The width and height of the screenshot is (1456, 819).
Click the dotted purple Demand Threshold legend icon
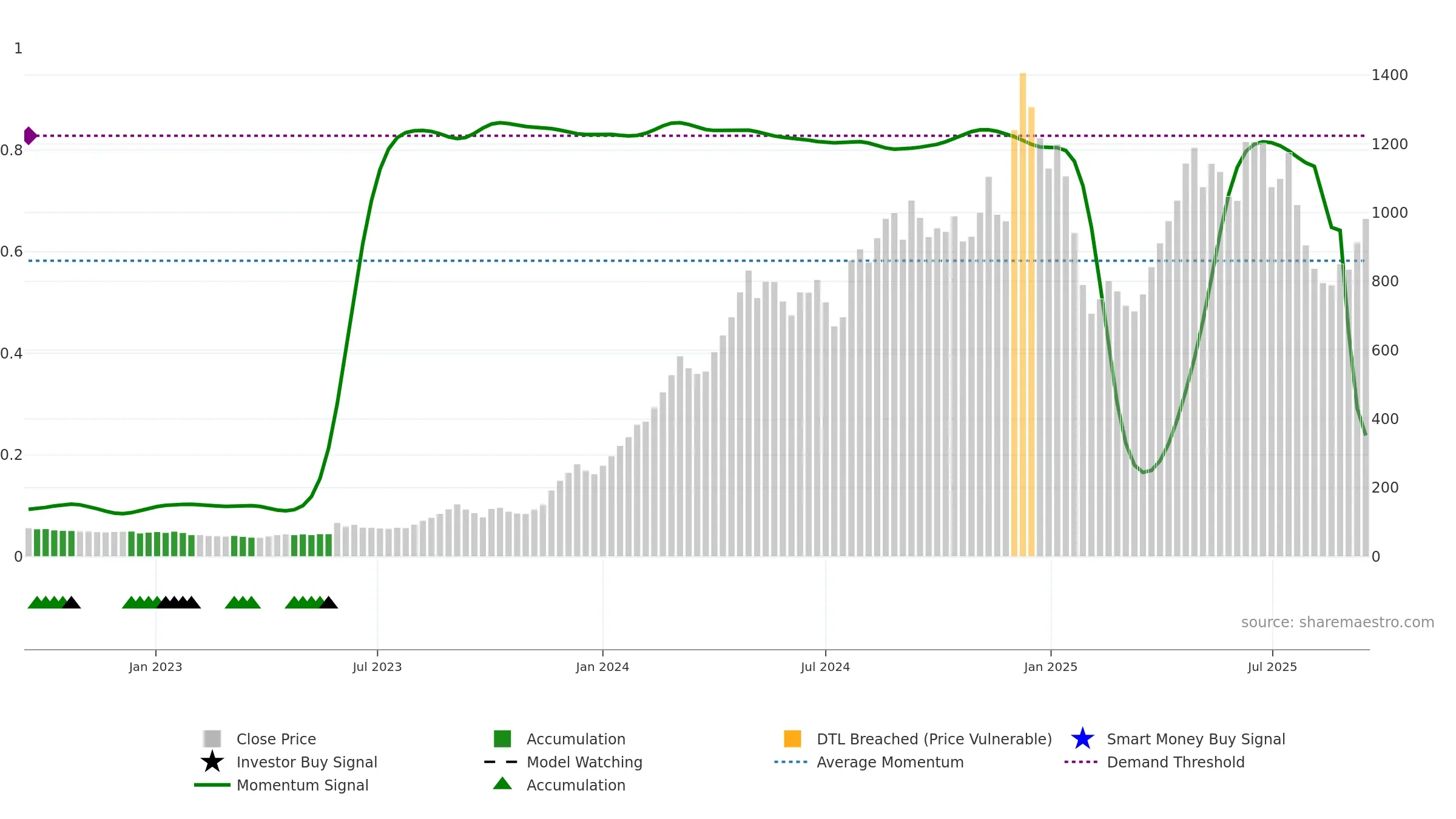click(1081, 762)
